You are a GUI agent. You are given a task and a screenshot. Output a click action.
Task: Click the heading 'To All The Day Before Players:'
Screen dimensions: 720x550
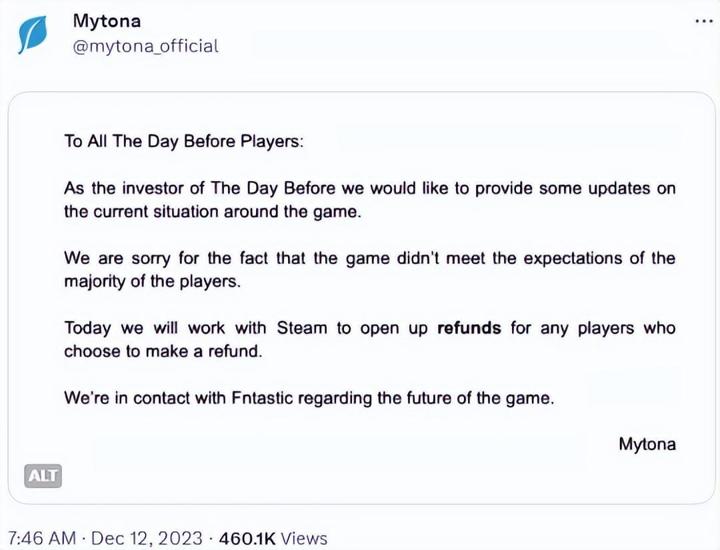point(183,141)
